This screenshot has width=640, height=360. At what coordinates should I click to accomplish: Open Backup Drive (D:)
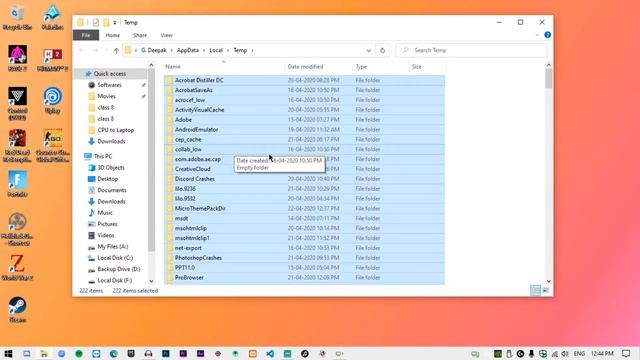(118, 269)
